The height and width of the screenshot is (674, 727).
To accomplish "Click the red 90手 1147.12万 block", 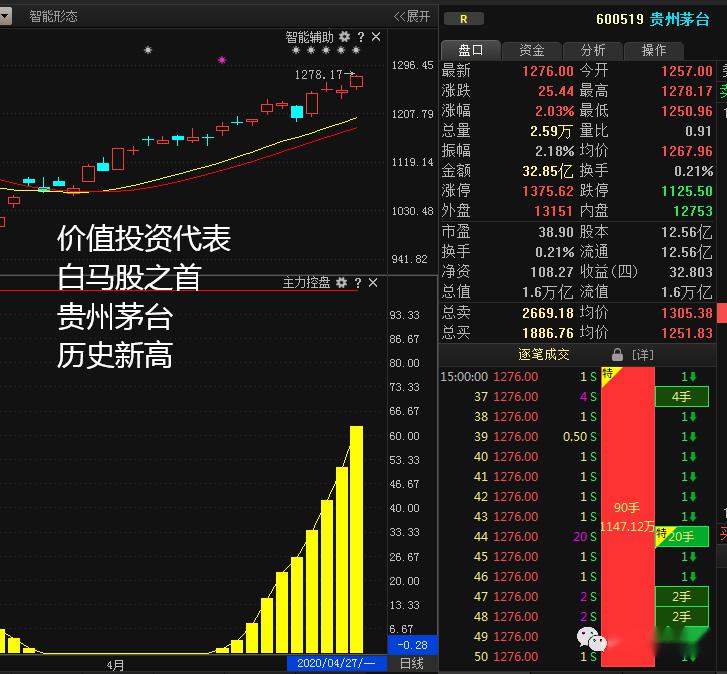I will [x=628, y=517].
